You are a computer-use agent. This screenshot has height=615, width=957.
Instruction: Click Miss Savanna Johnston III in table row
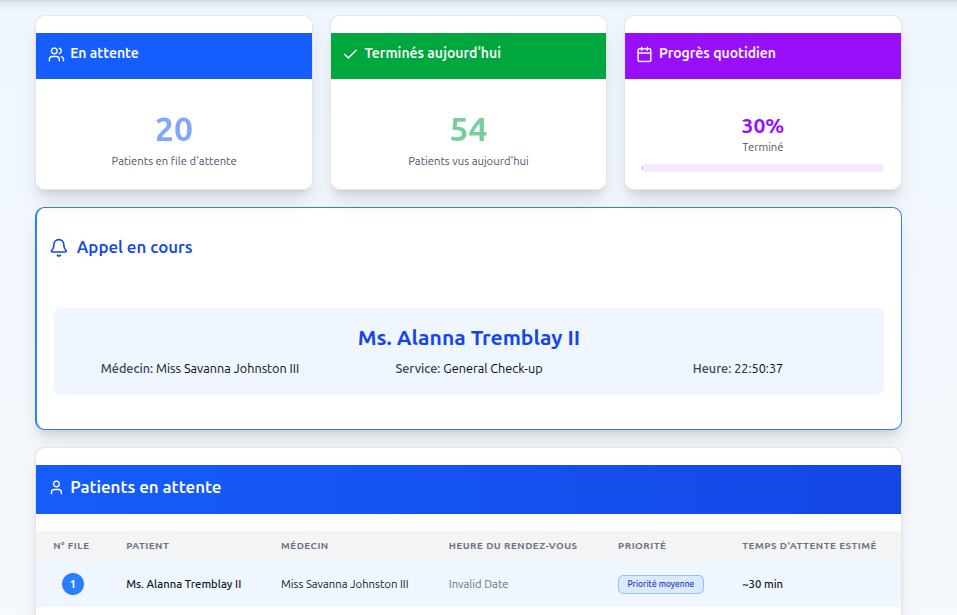tap(345, 584)
